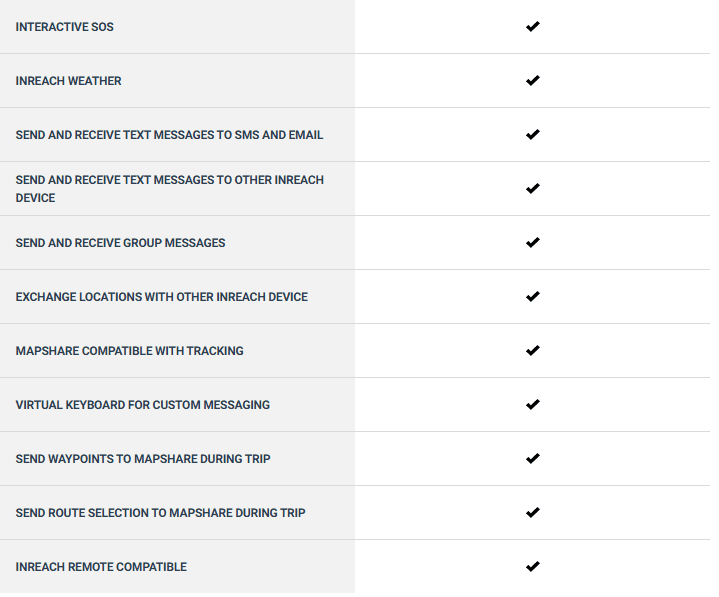
Task: Select the Send and Receive Group Messages label
Action: [x=120, y=243]
